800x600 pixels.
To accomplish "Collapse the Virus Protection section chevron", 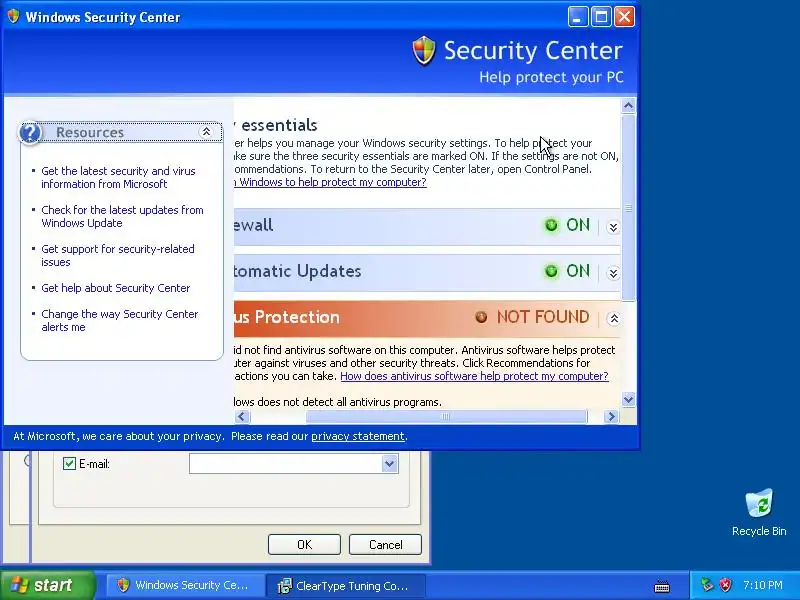I will 614,318.
